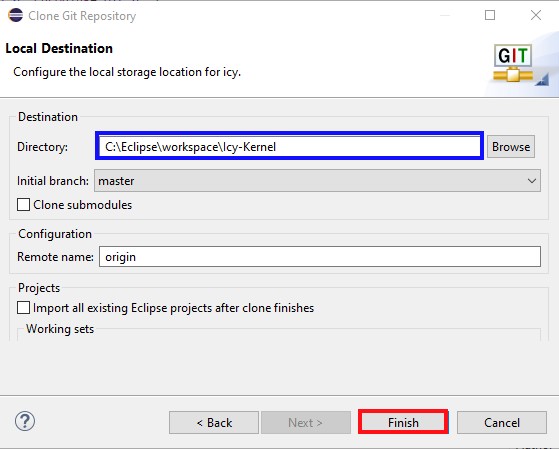Enable Clone submodules checkbox
Image resolution: width=559 pixels, height=449 pixels.
24,205
